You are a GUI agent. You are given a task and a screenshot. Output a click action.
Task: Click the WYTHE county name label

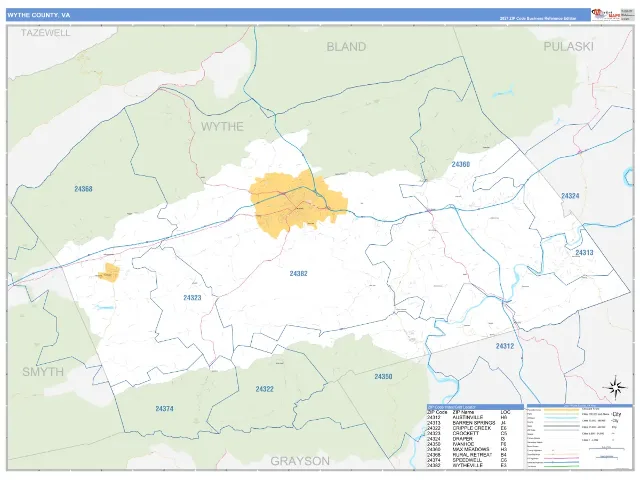tap(222, 127)
